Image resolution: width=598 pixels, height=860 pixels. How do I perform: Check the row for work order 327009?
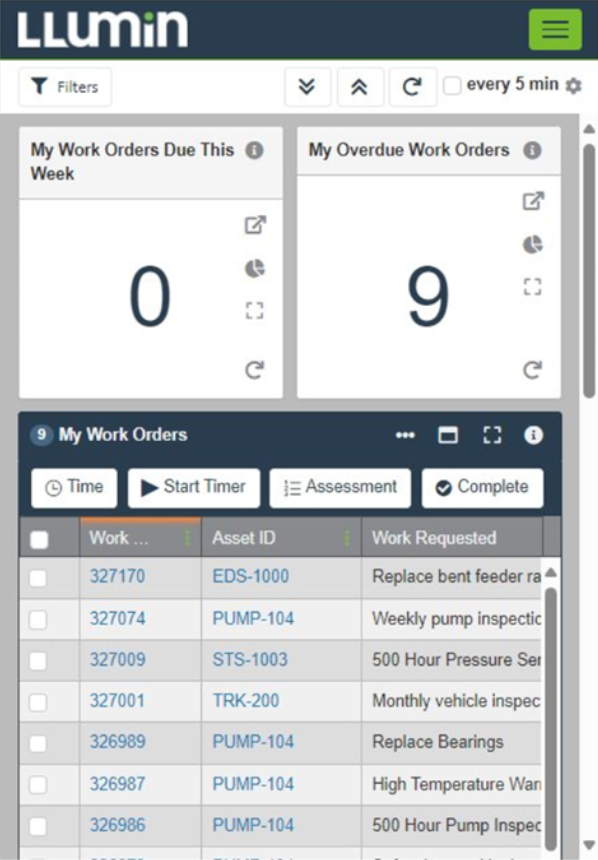38,661
